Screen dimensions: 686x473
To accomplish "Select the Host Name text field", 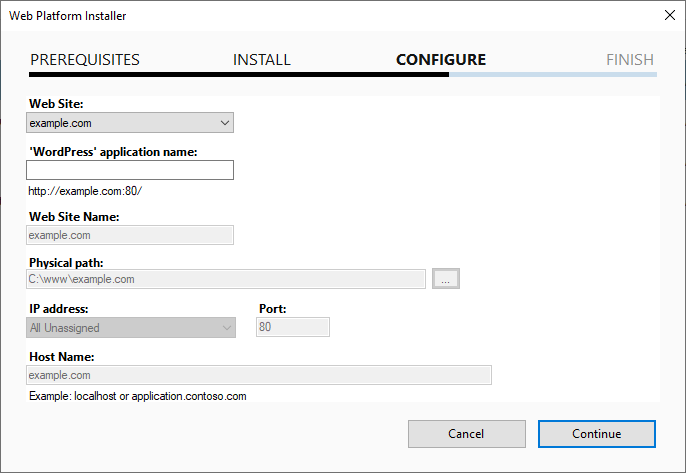I will coord(259,375).
